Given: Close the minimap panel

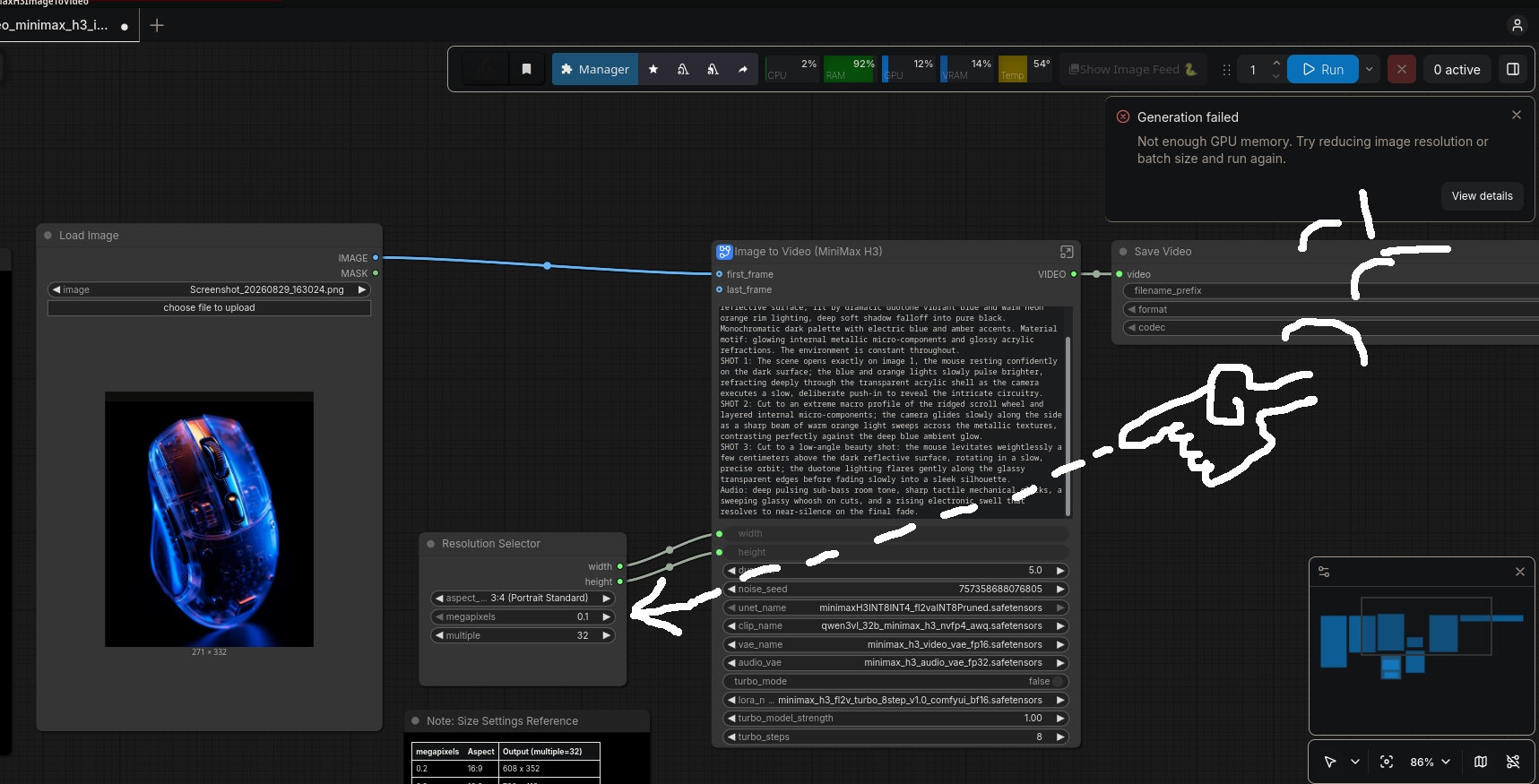Looking at the screenshot, I should (1520, 572).
